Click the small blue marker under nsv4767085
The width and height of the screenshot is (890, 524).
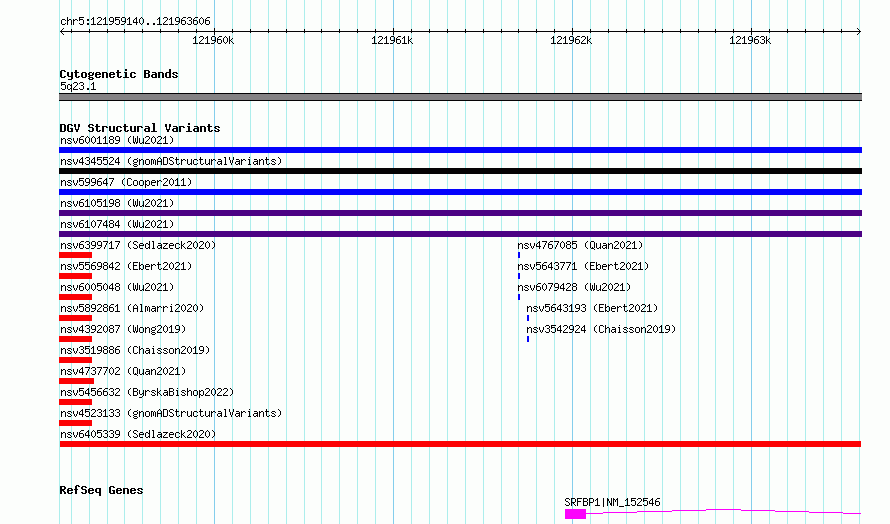click(519, 255)
